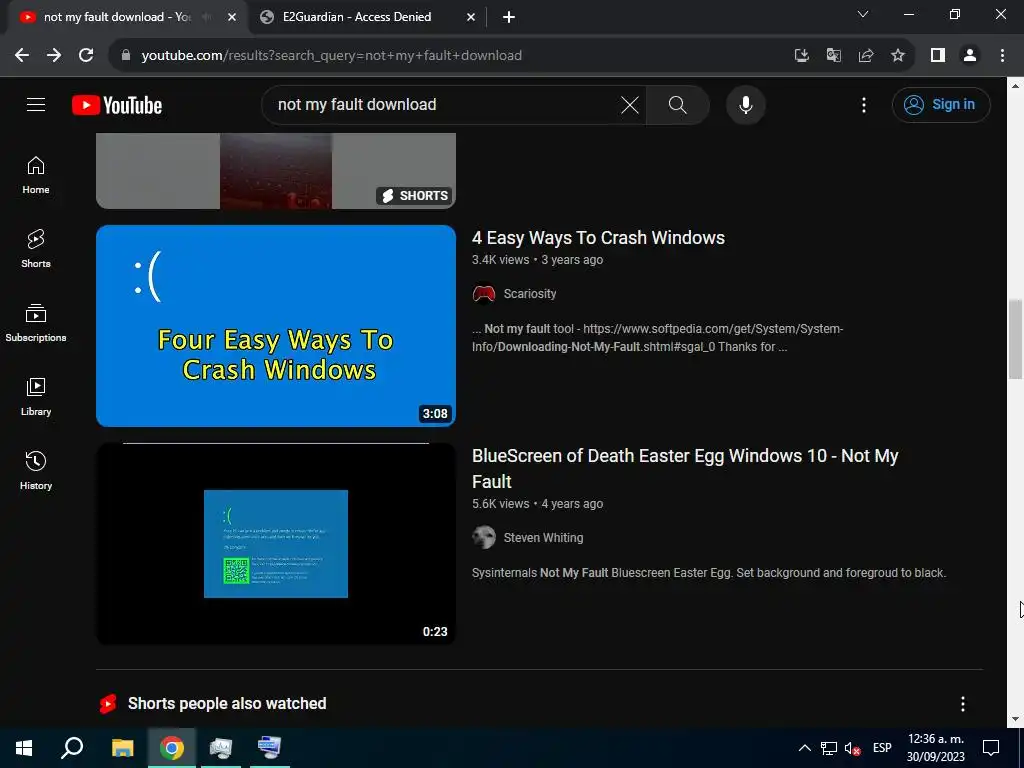Open the Windows Start menu

(x=24, y=748)
